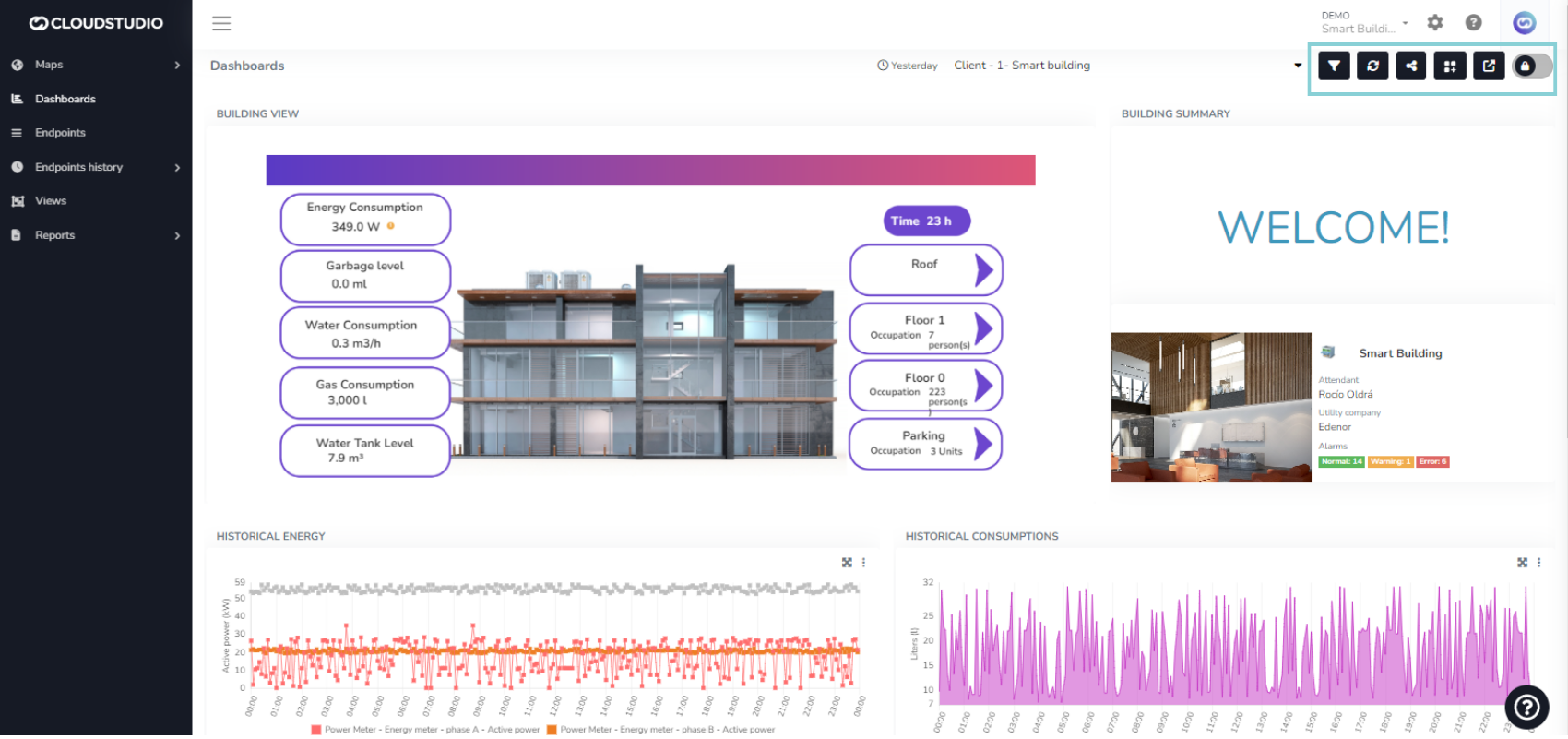This screenshot has height=739, width=1568.
Task: Open Historical Consumptions chart options menu
Action: [x=1538, y=562]
